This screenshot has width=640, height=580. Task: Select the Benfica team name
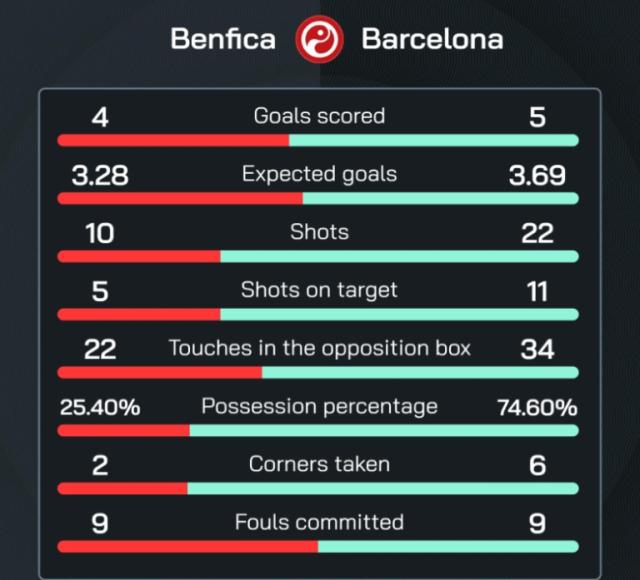tap(222, 40)
